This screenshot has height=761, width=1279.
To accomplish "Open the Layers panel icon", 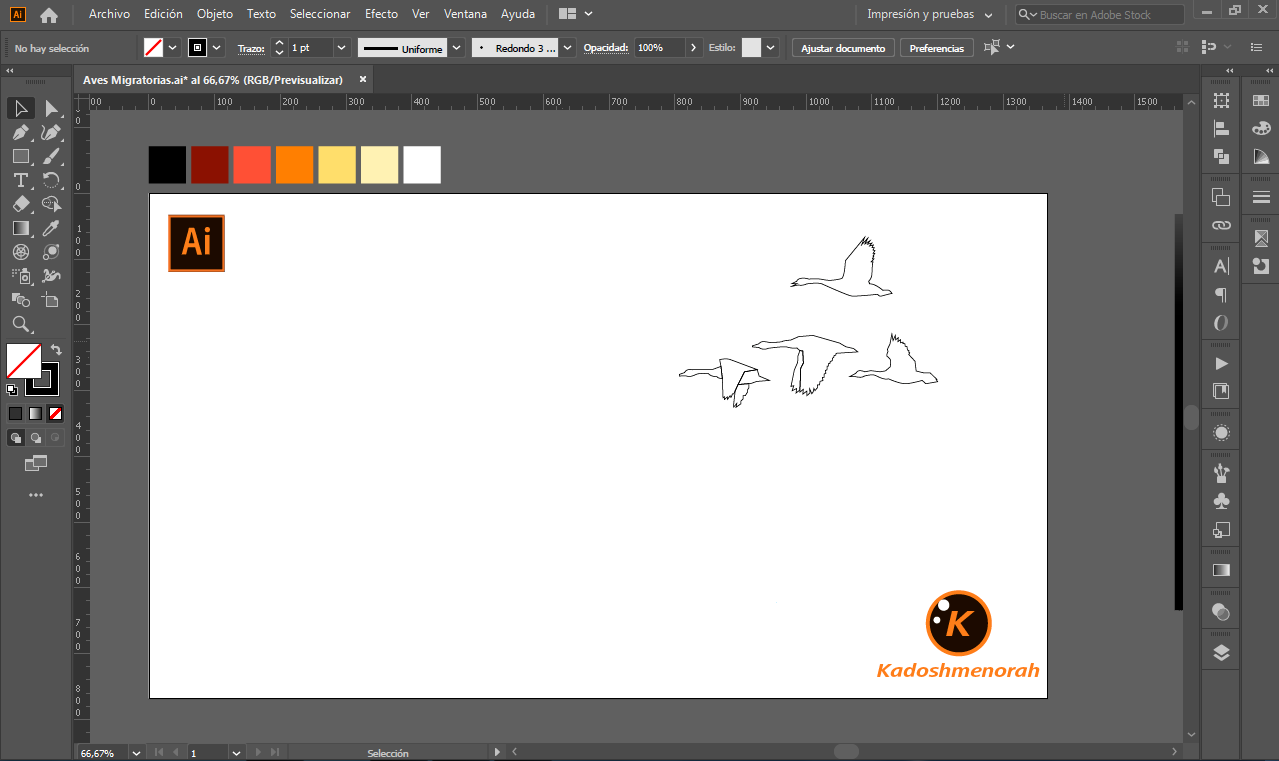I will [x=1221, y=653].
